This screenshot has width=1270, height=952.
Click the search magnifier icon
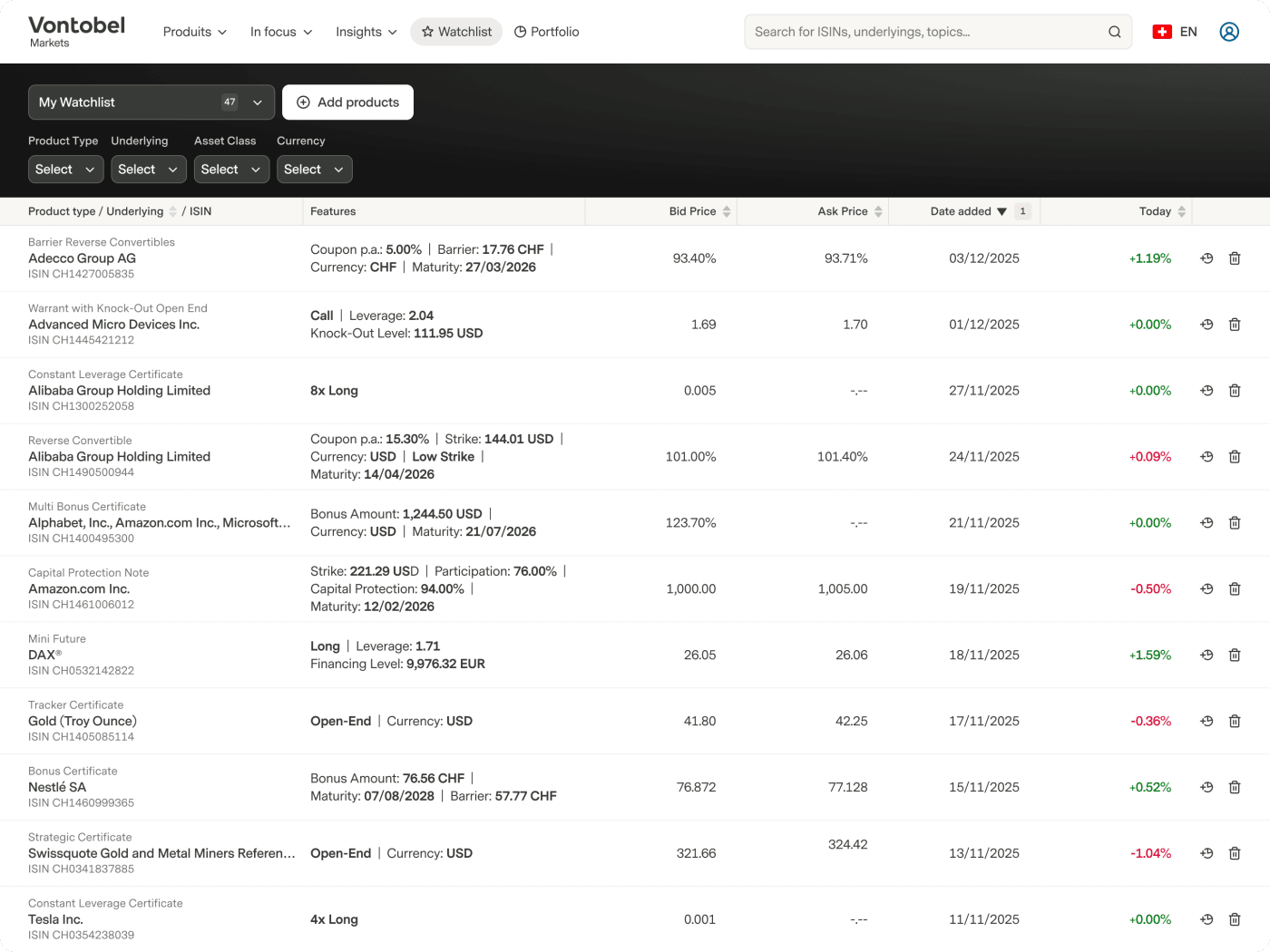(1114, 32)
